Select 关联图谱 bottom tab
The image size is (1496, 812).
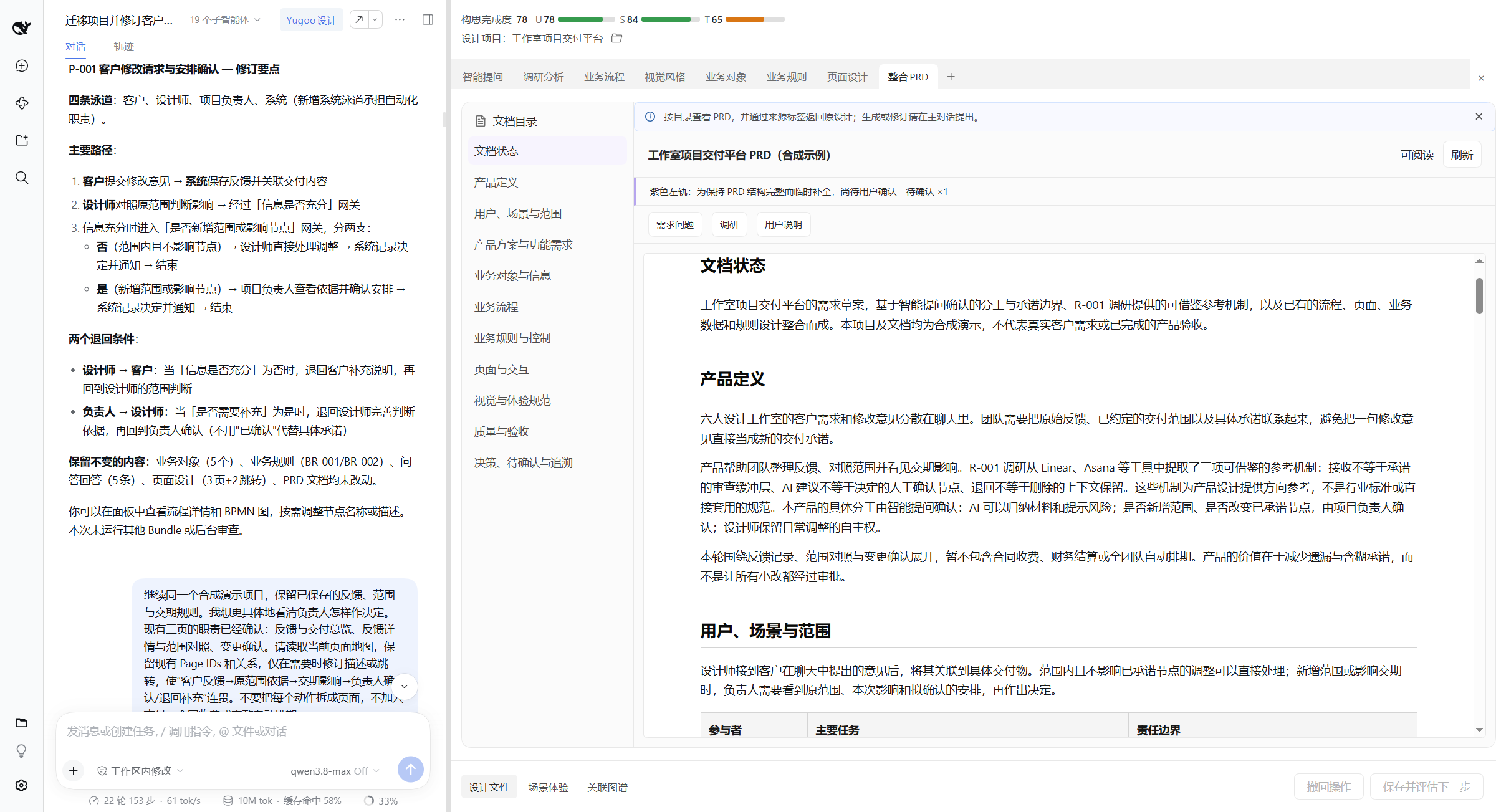(607, 787)
